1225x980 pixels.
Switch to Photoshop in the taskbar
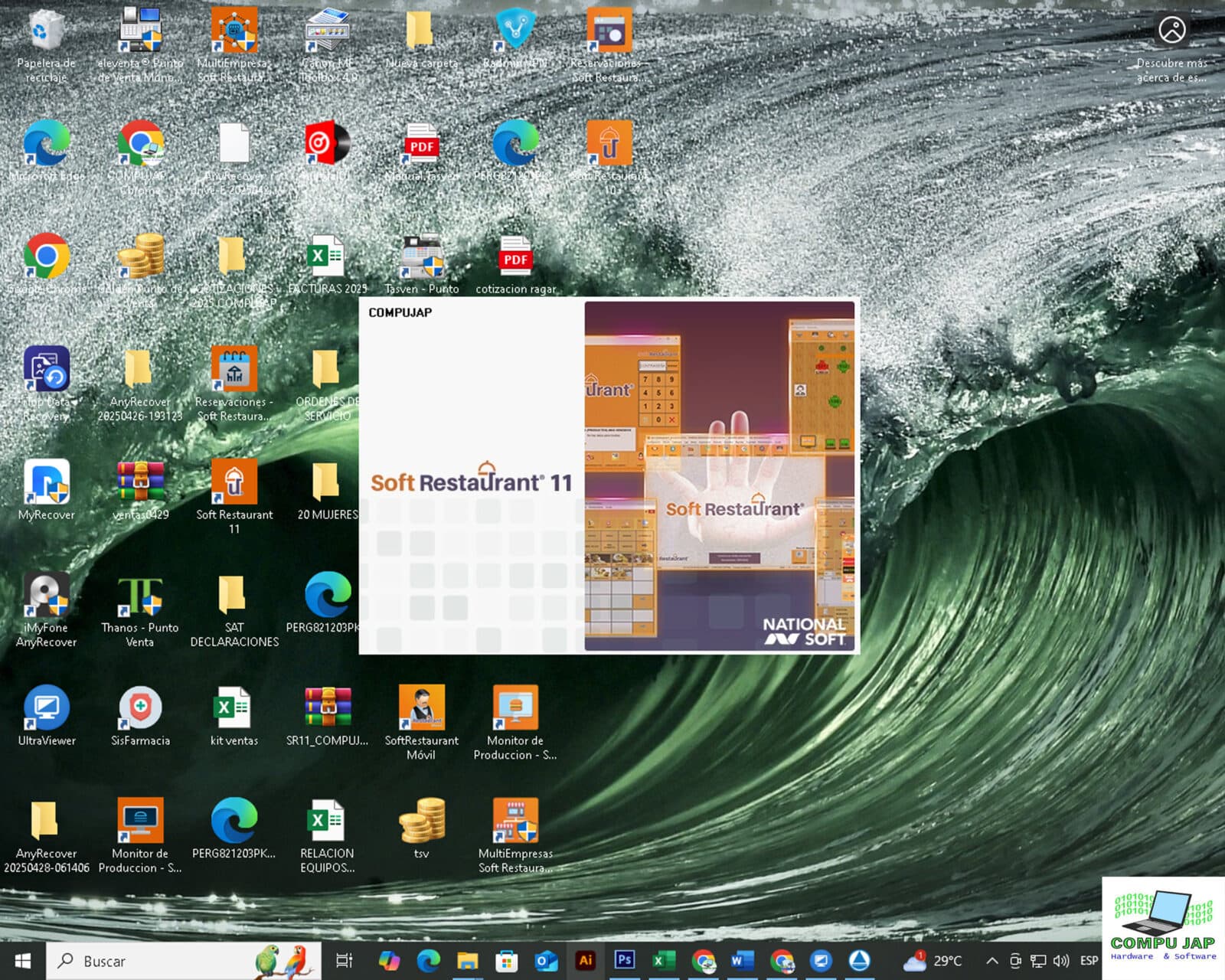pos(625,960)
